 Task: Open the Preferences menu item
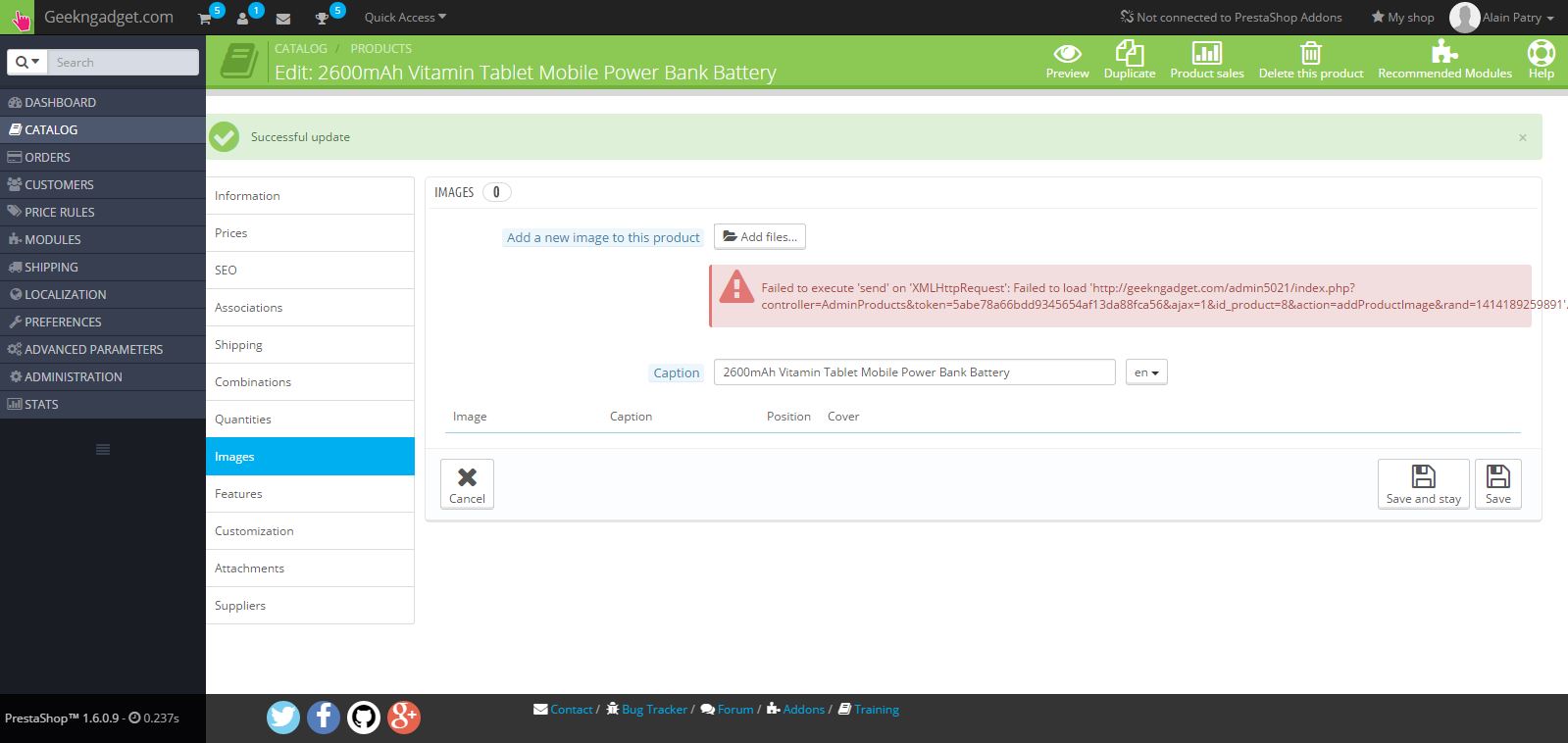(x=103, y=322)
